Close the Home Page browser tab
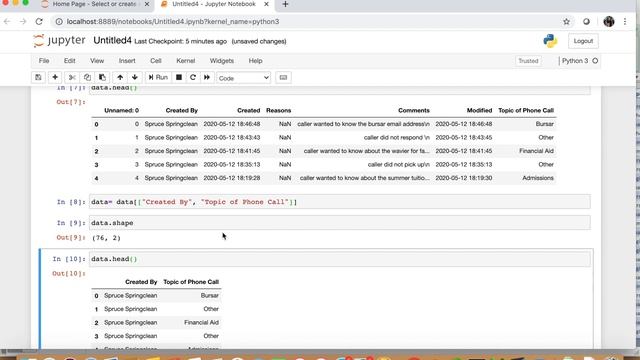640x360 pixels. (x=147, y=4)
